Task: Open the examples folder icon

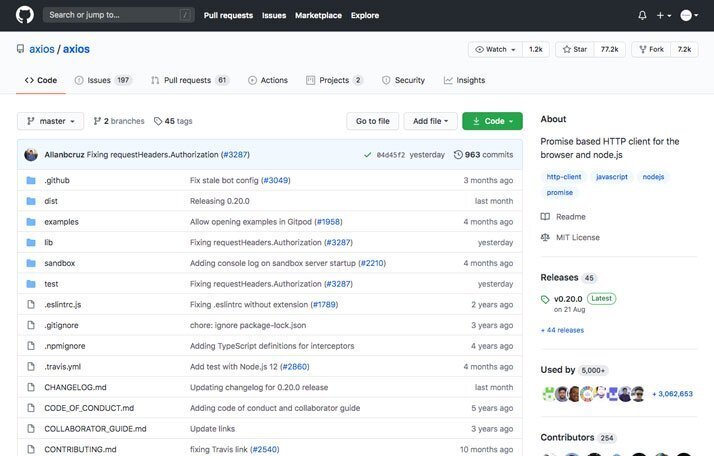Action: click(x=31, y=222)
